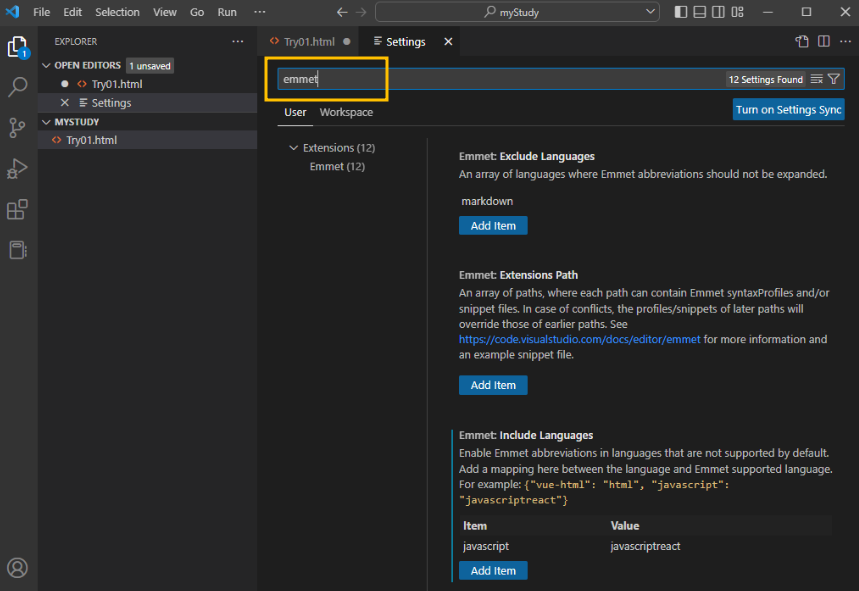
Task: Open the Source Control view
Action: pyautogui.click(x=18, y=128)
